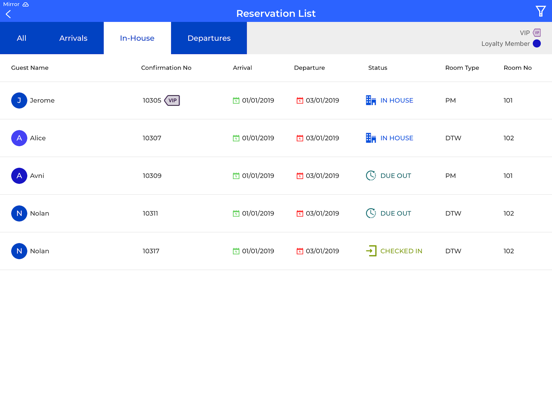This screenshot has height=414, width=552.
Task: Click the Checked In arrow icon
Action: pyautogui.click(x=371, y=251)
